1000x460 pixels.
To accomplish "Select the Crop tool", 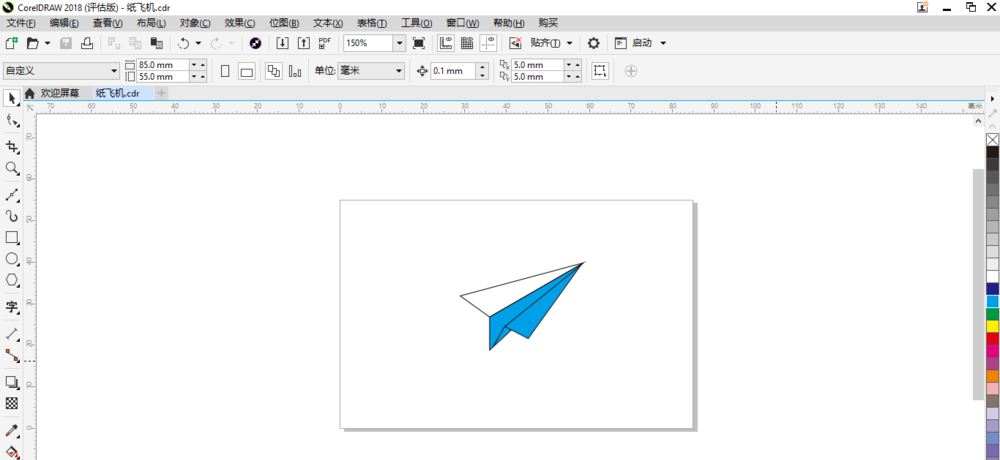I will point(11,147).
